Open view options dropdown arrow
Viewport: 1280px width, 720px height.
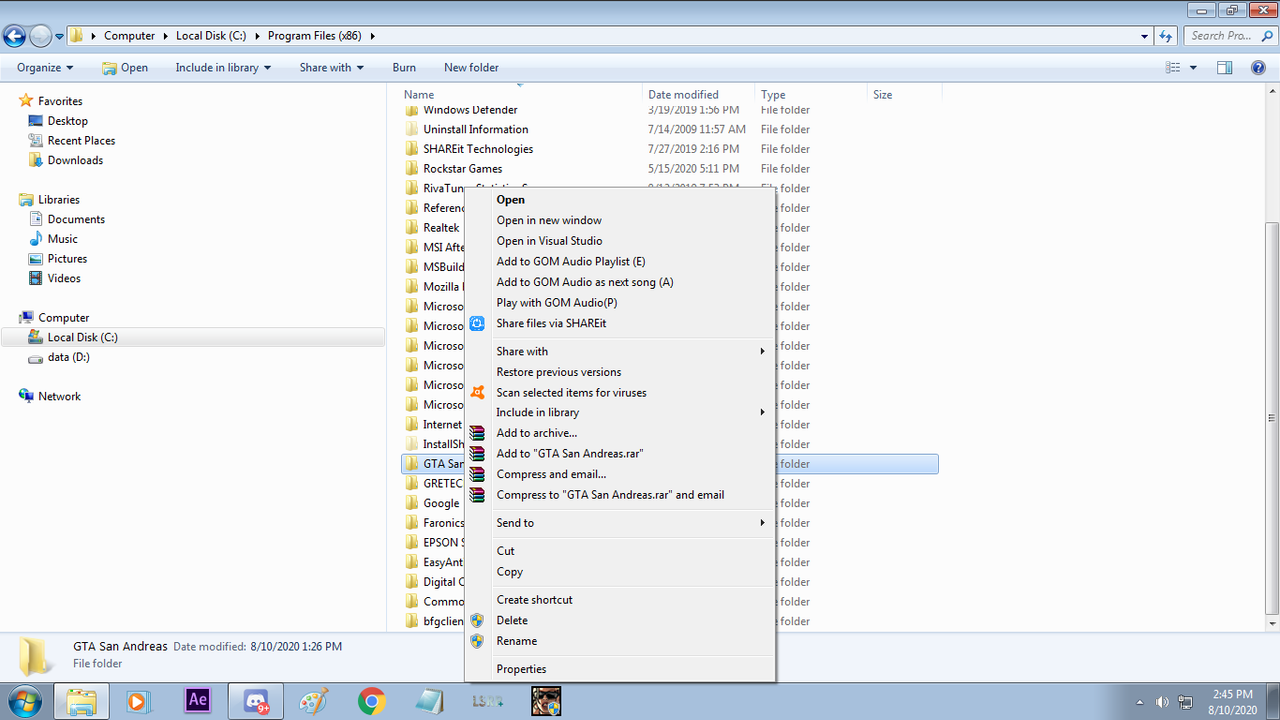coord(1193,68)
